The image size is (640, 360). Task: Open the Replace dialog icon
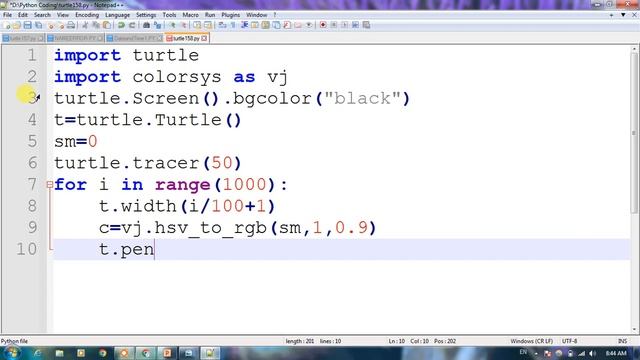tap(157, 25)
